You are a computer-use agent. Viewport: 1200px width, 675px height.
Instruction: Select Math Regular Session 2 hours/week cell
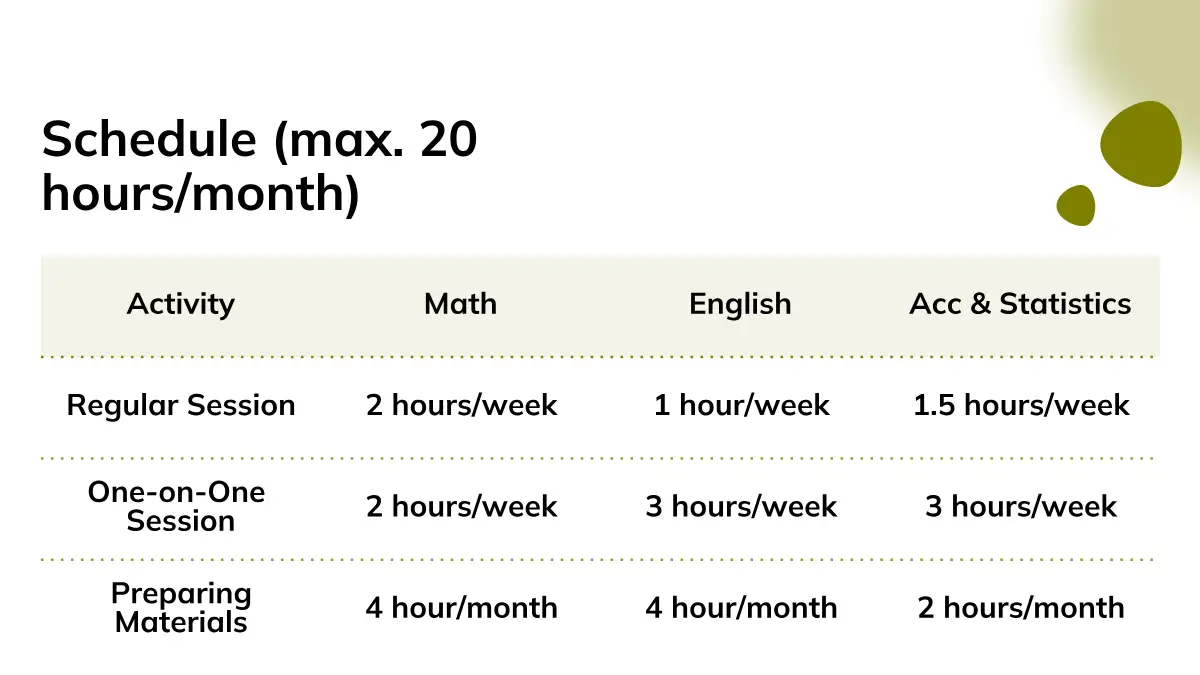click(x=461, y=405)
